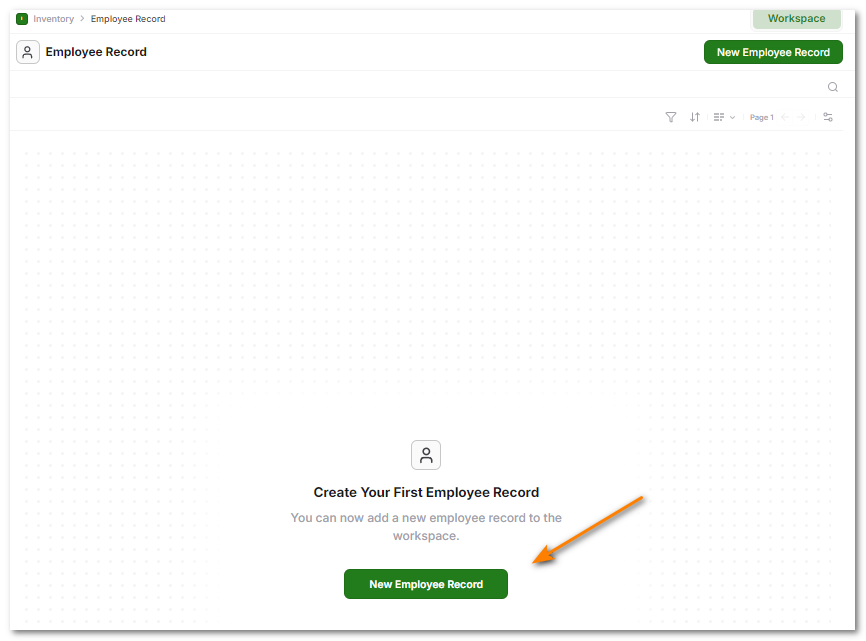The image size is (866, 641).
Task: Click the Employee Record avatar icon in header
Action: point(27,51)
